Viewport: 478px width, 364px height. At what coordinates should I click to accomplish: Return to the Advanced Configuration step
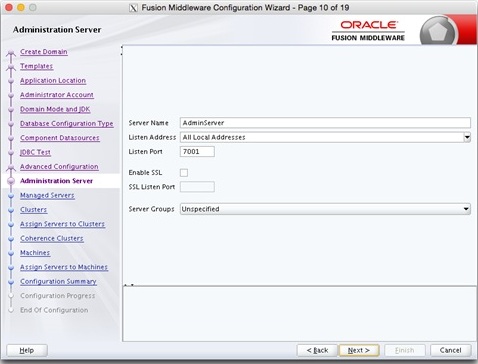tap(59, 166)
